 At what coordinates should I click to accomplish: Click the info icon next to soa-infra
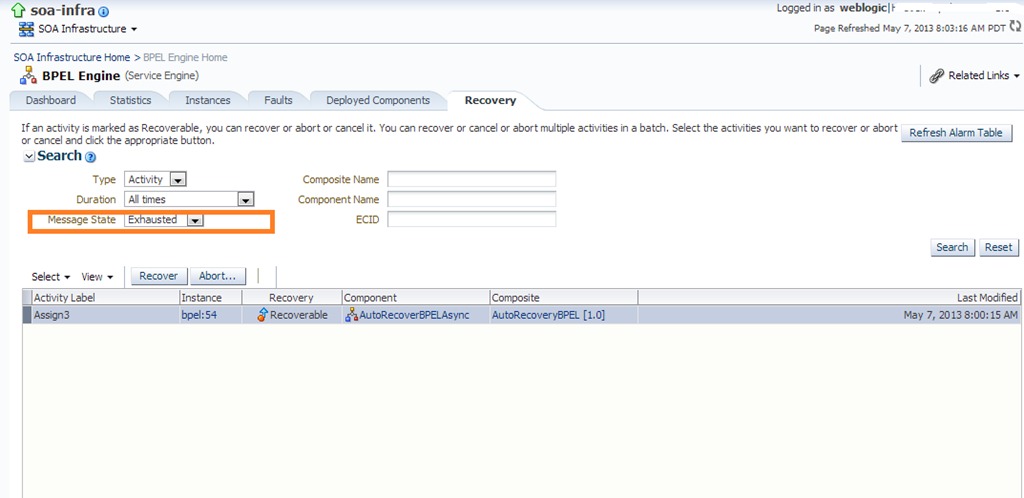[104, 12]
